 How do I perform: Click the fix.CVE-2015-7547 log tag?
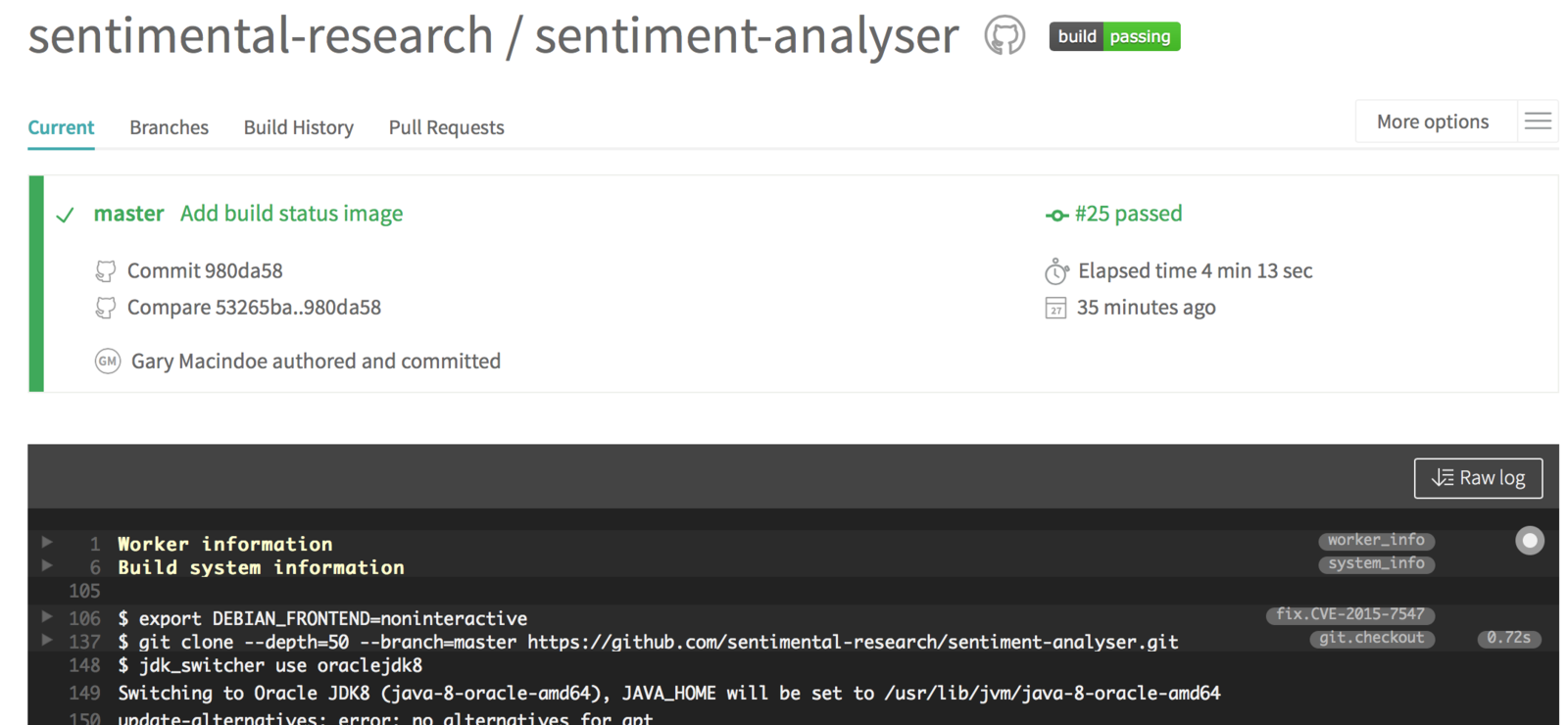click(x=1350, y=614)
